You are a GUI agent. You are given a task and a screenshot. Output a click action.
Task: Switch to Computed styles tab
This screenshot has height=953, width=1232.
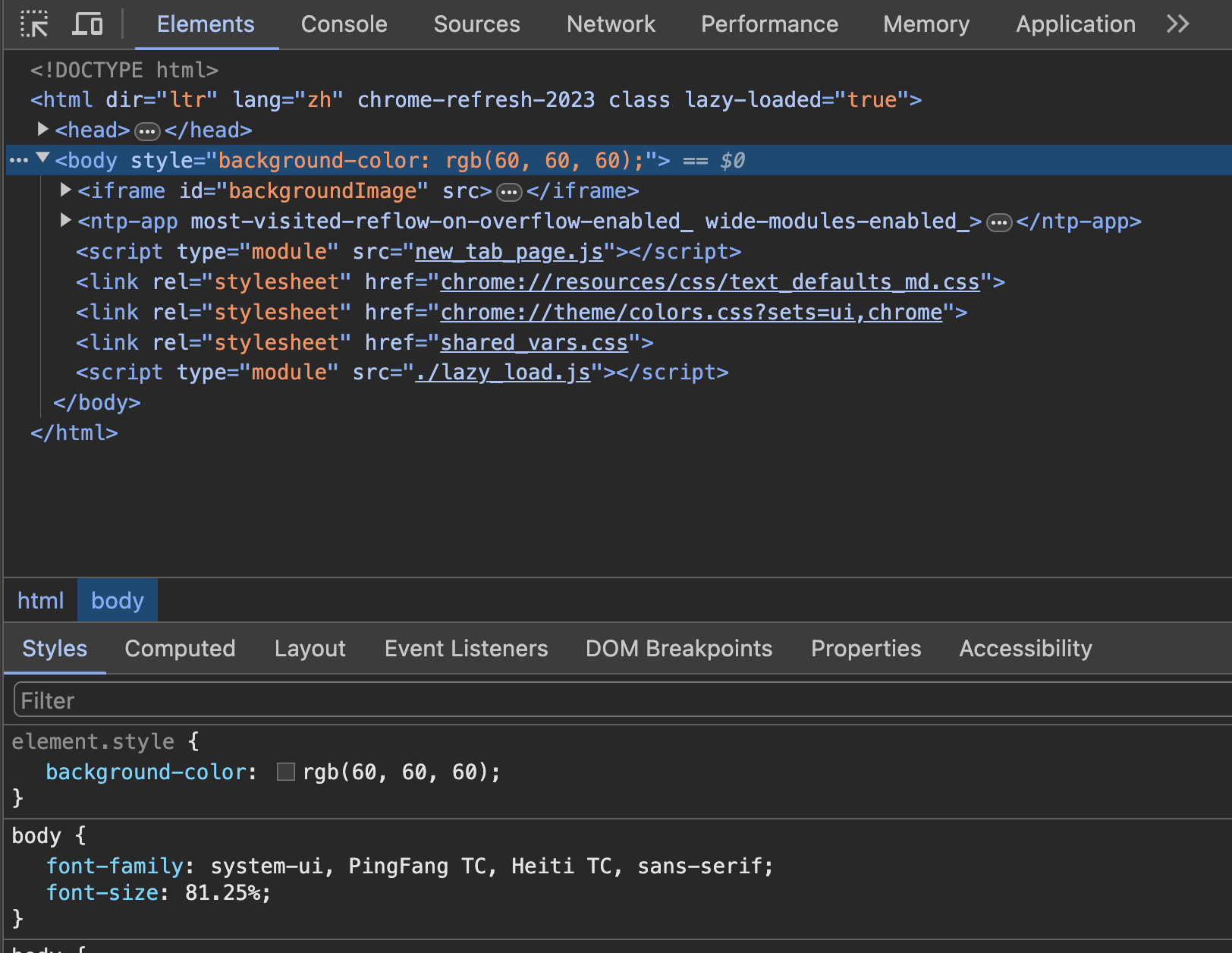180,649
